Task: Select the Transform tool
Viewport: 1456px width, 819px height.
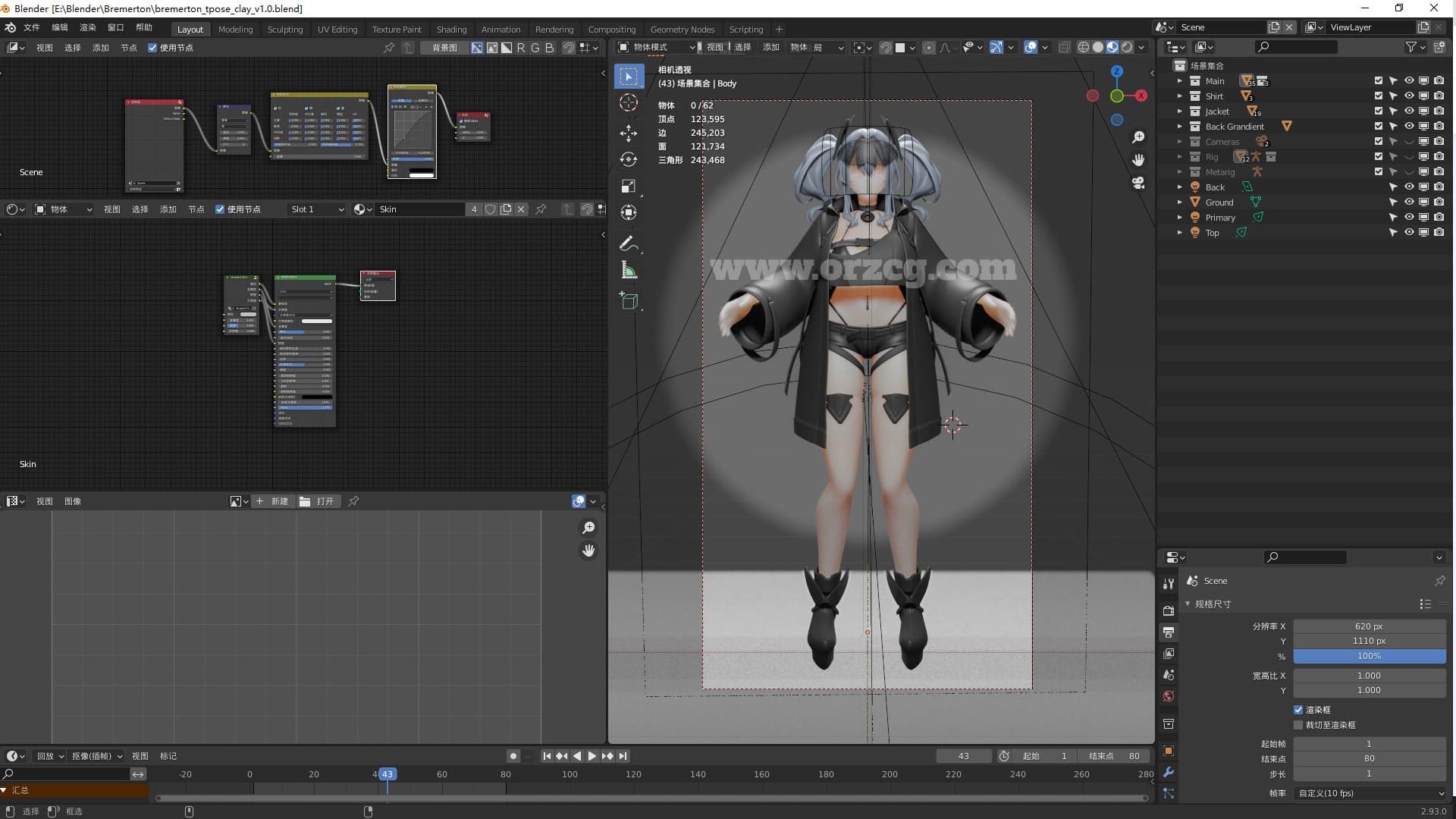Action: [629, 212]
